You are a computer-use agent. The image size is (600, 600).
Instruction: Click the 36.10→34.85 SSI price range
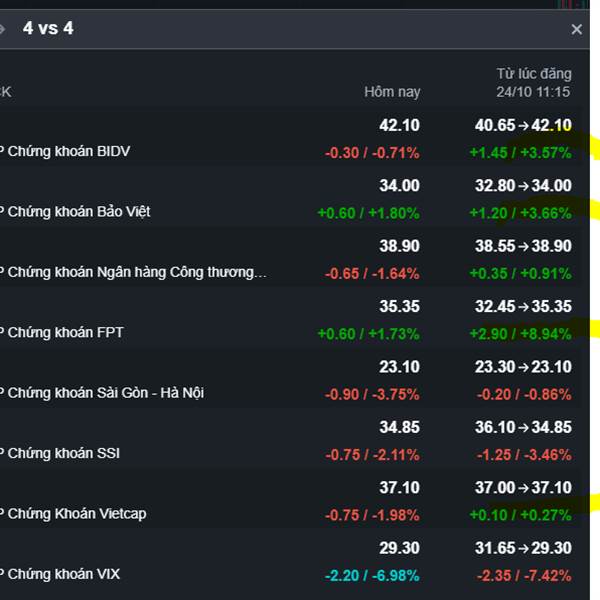[x=523, y=428]
